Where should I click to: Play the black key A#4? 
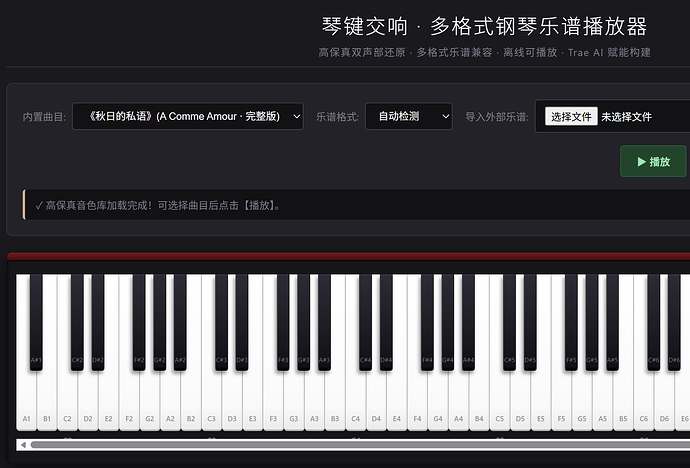(468, 322)
